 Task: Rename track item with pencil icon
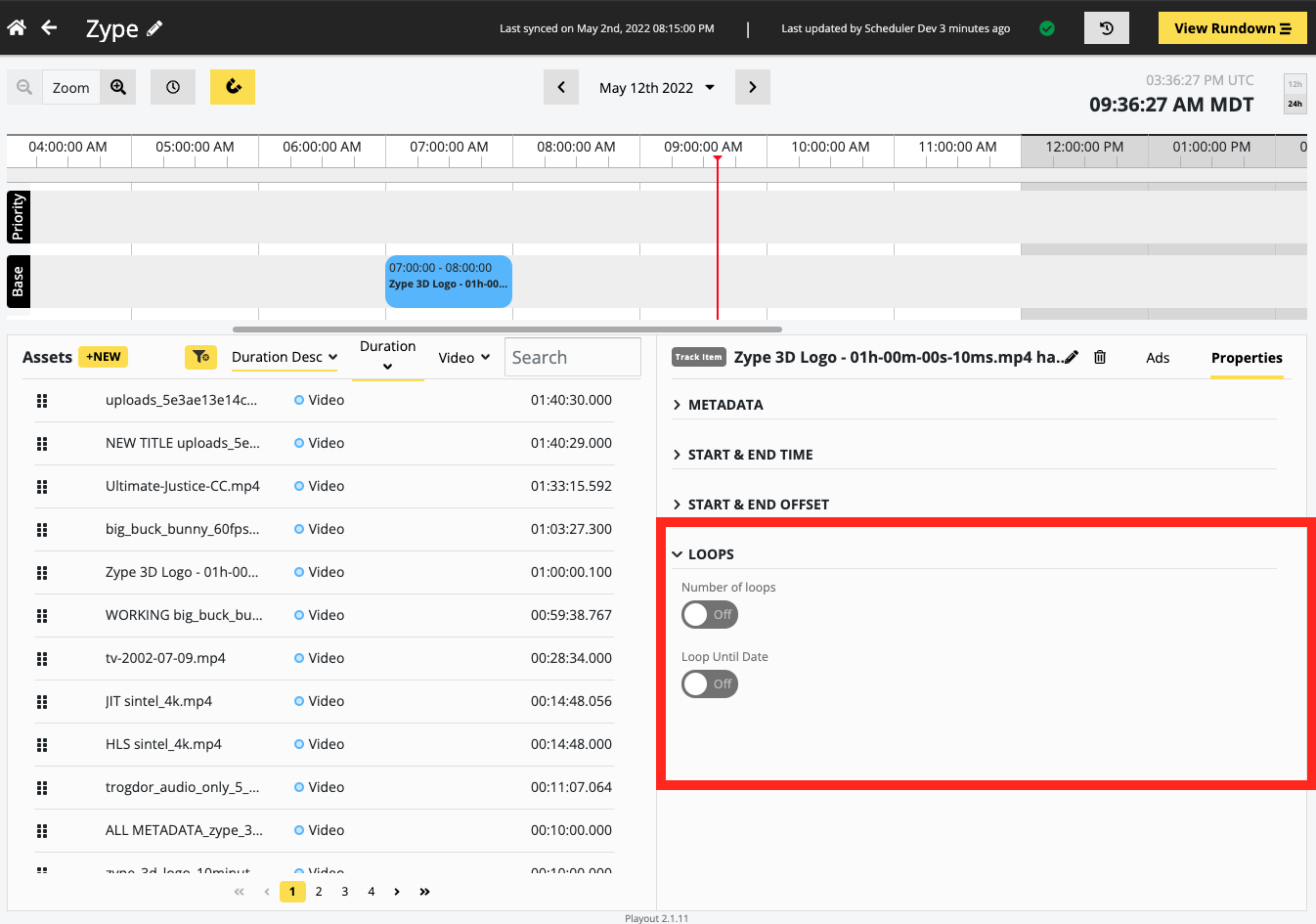coord(1072,357)
